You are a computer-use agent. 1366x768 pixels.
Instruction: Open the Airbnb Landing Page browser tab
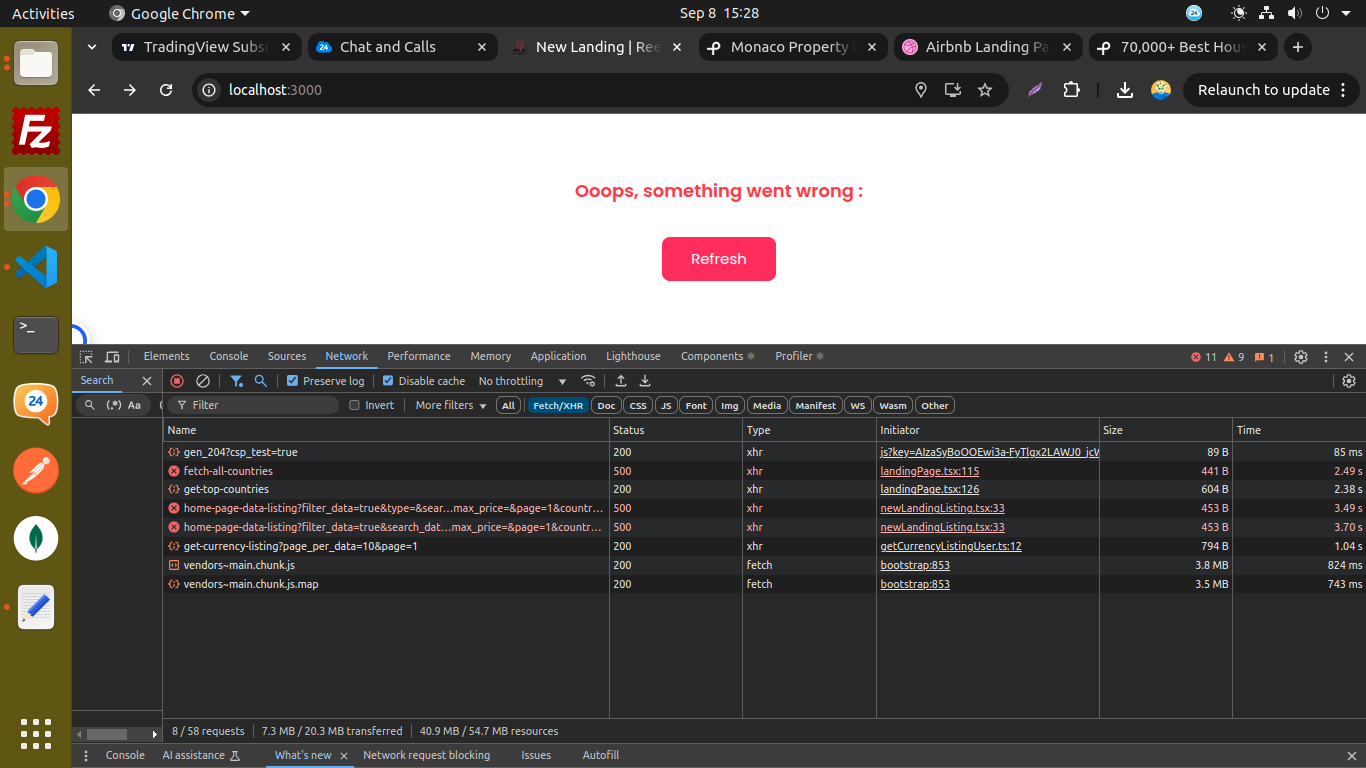click(x=986, y=47)
